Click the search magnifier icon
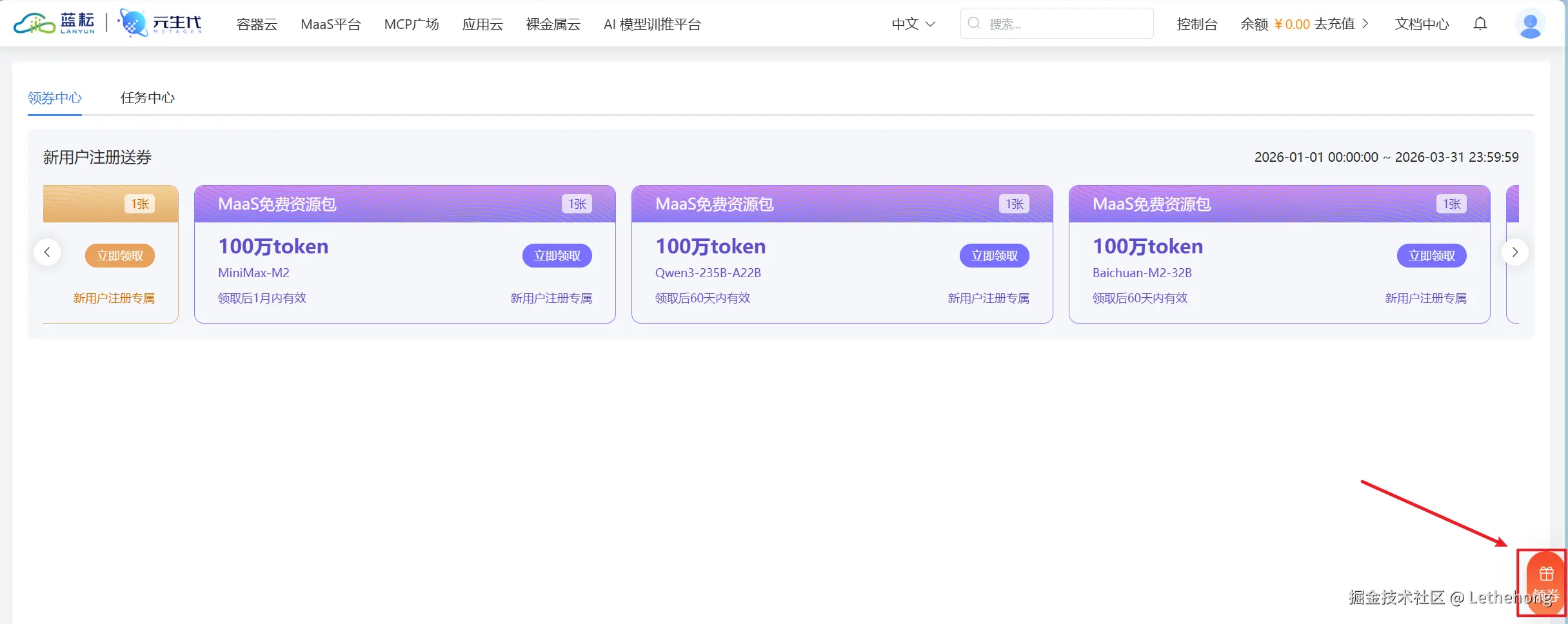Image resolution: width=1568 pixels, height=624 pixels. (975, 23)
